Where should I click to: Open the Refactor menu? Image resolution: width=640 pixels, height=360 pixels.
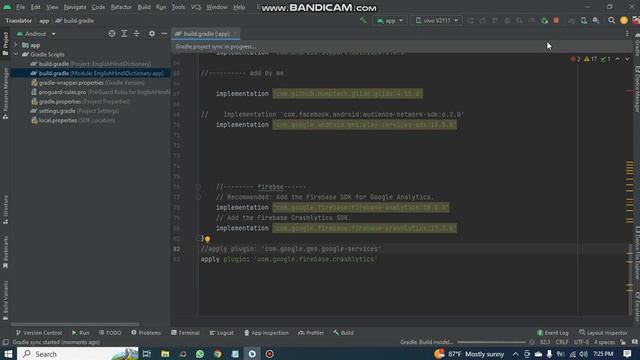pos(121,7)
